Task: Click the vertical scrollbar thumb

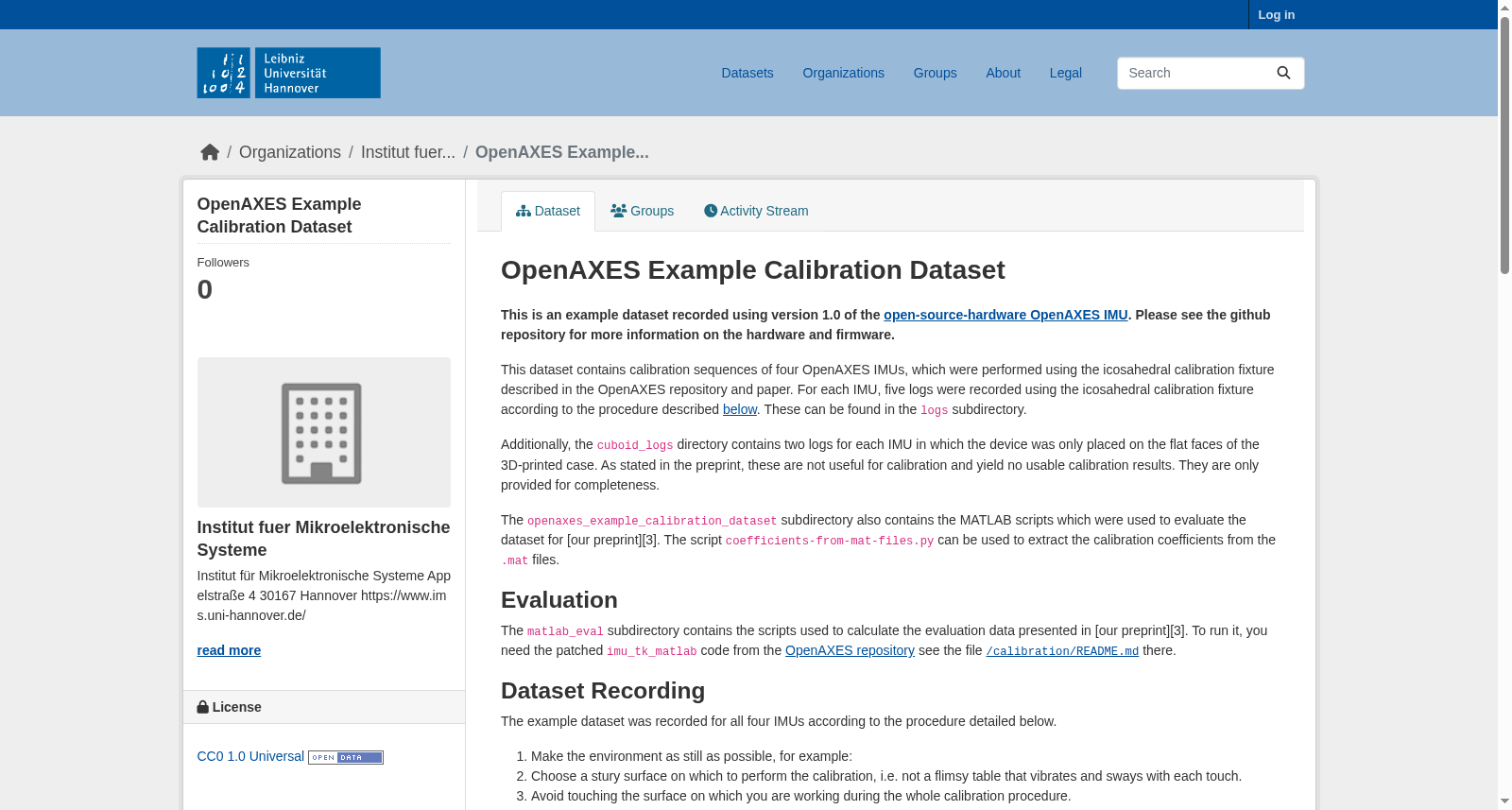Action: pyautogui.click(x=1504, y=146)
